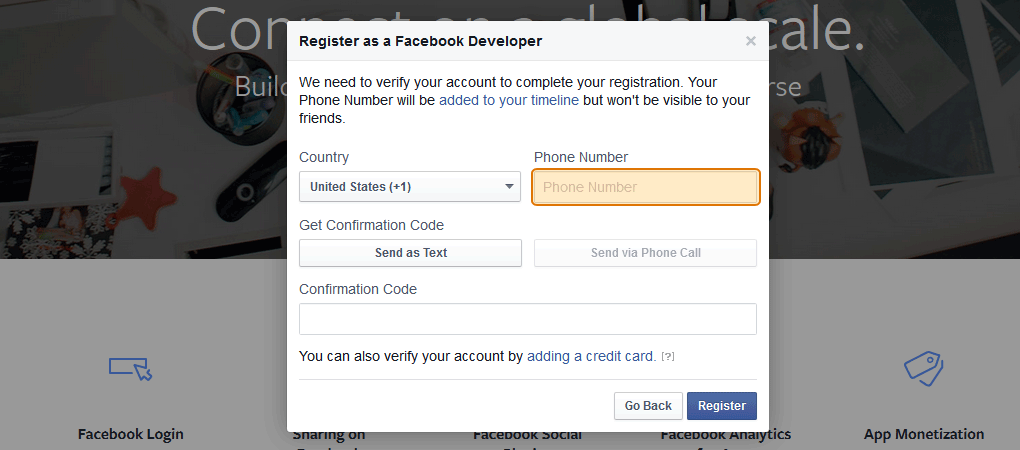Open the Facebook Analytics product label
The height and width of the screenshot is (450, 1020).
click(726, 434)
